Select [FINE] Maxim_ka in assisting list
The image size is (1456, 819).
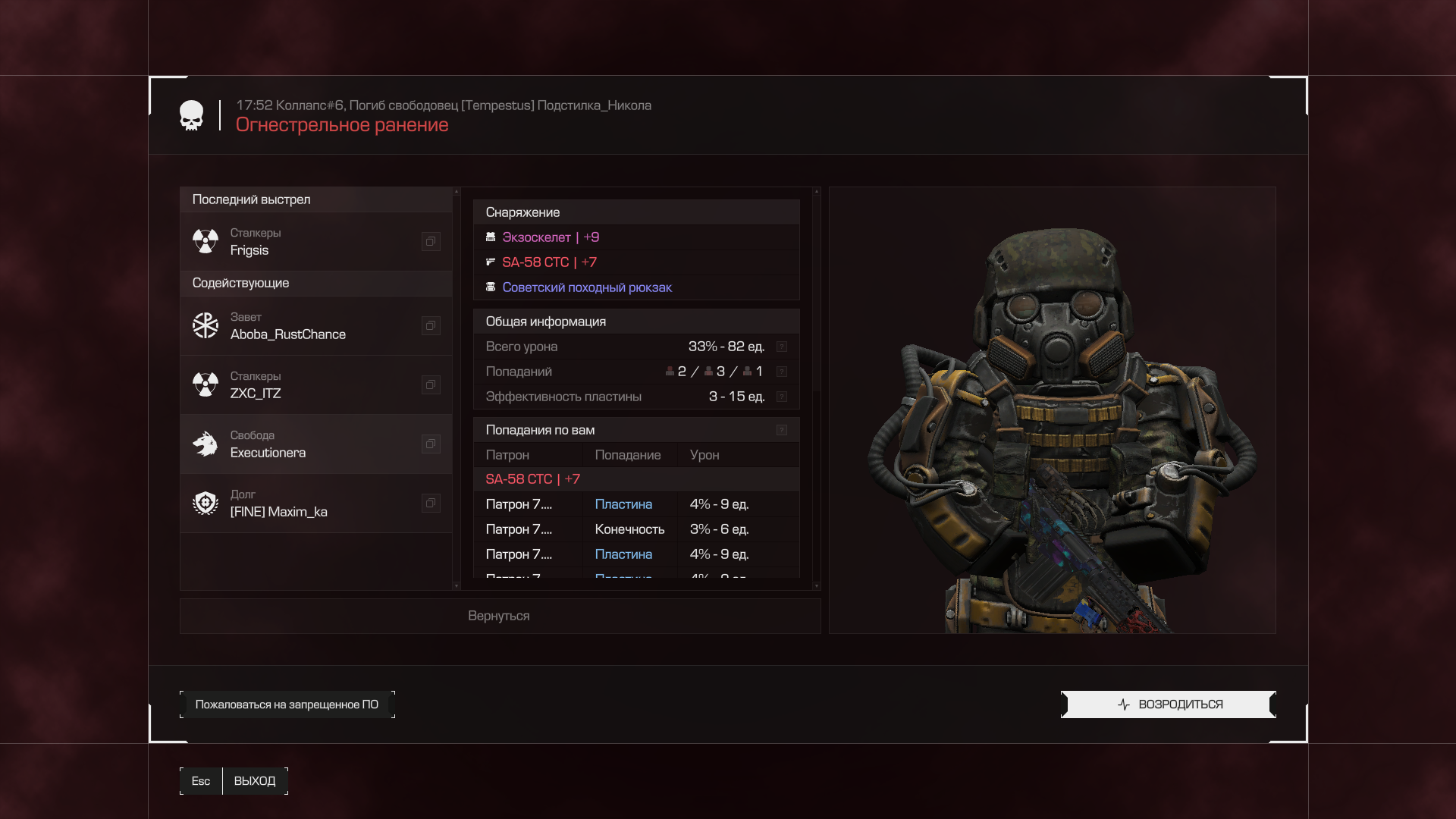coord(316,503)
